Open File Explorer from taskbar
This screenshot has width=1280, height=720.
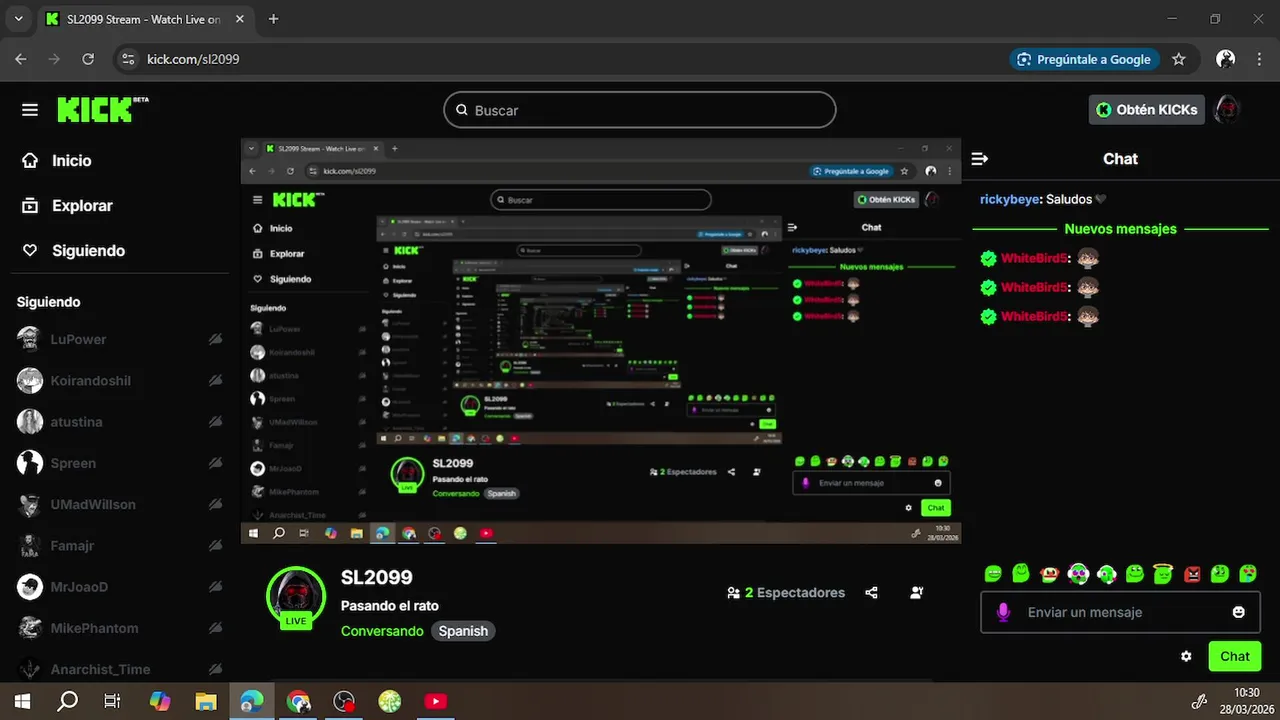(205, 702)
